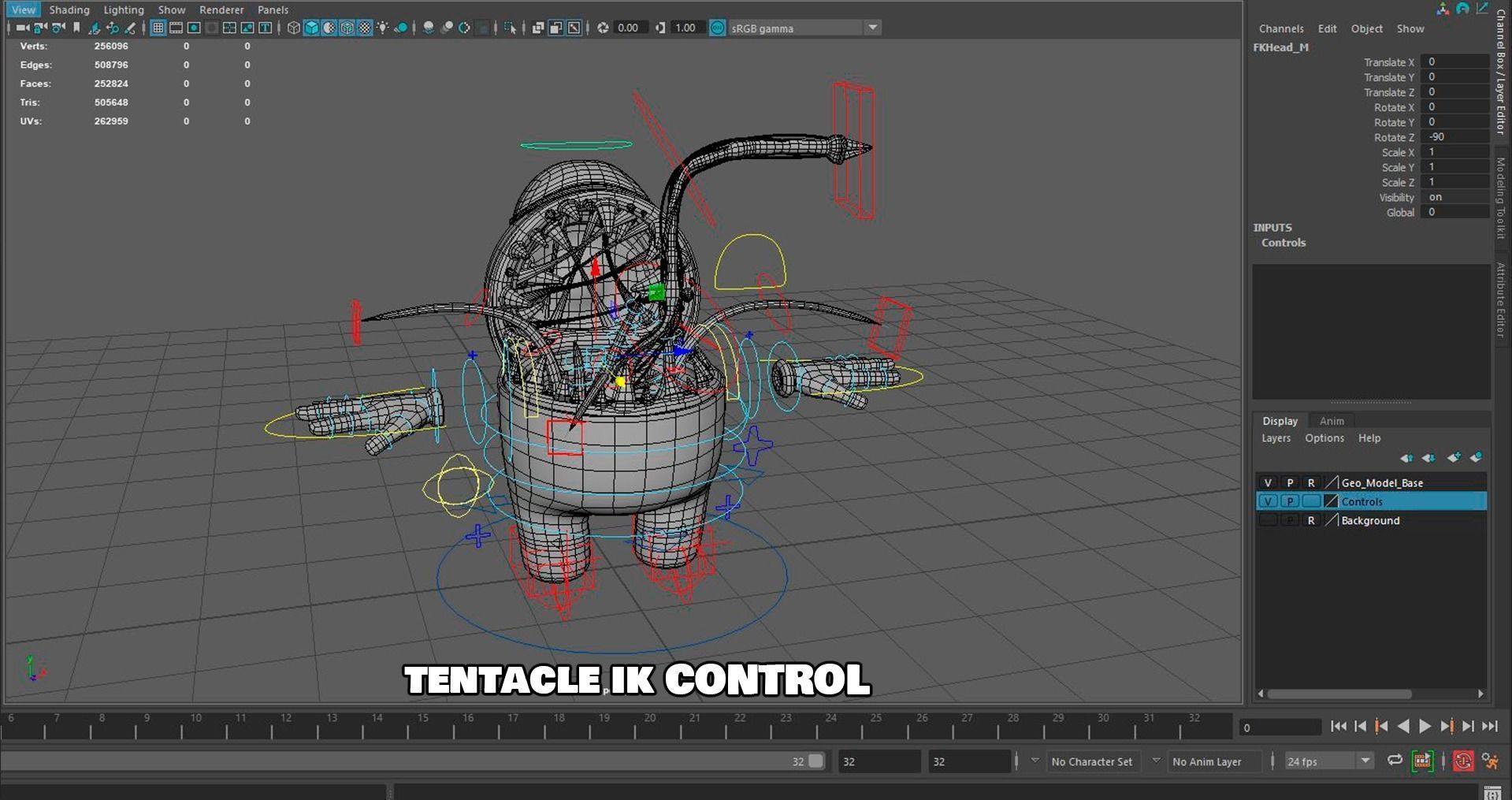This screenshot has width=1512, height=800.
Task: Select the Controls input node
Action: [1284, 243]
